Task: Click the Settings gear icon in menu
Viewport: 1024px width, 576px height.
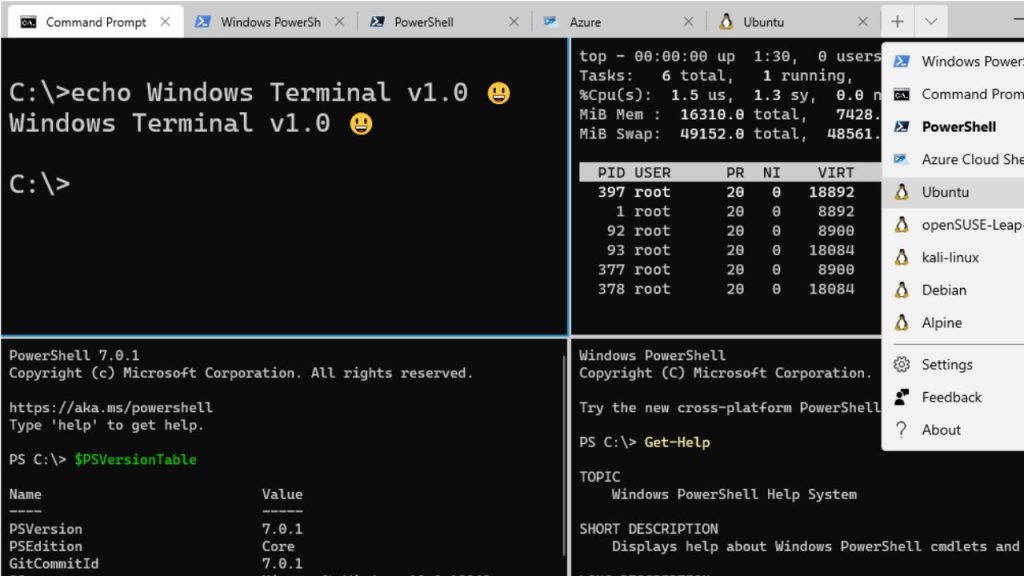Action: [x=901, y=365]
